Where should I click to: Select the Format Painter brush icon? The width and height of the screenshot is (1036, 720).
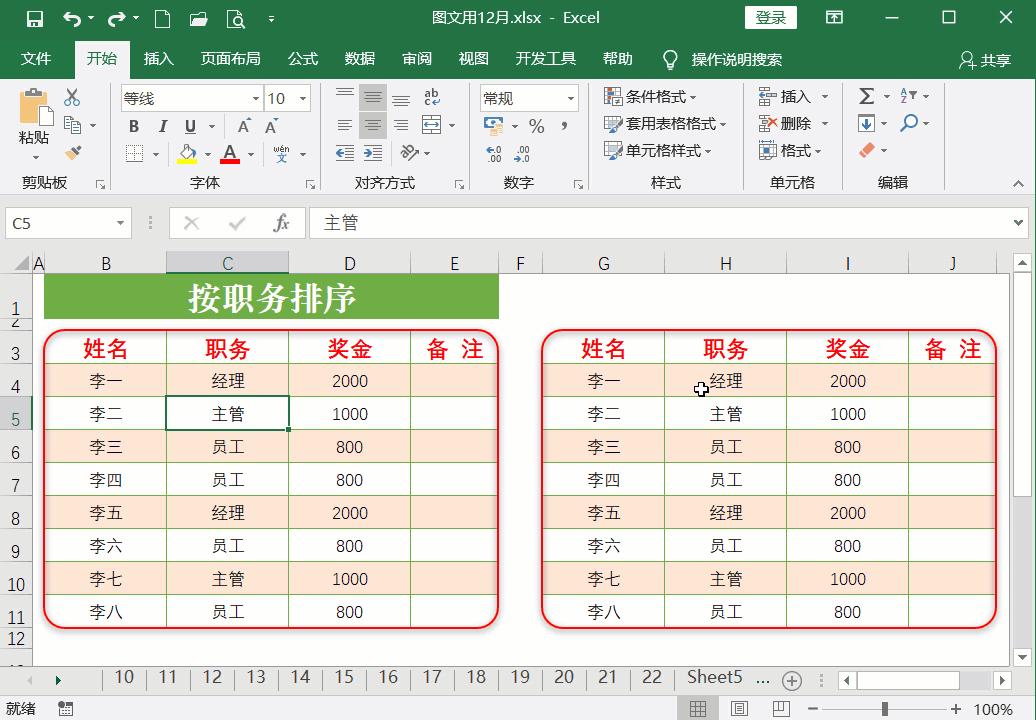coord(72,152)
